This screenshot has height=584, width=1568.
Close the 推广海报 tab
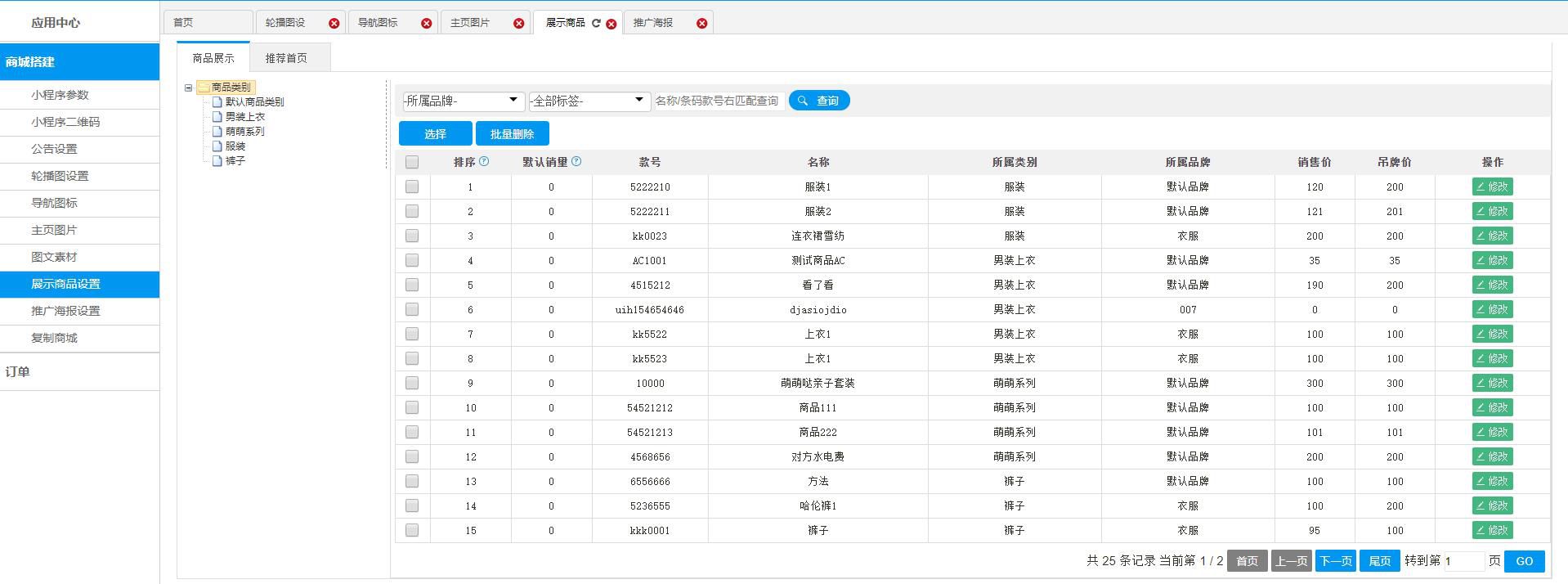pyautogui.click(x=701, y=24)
